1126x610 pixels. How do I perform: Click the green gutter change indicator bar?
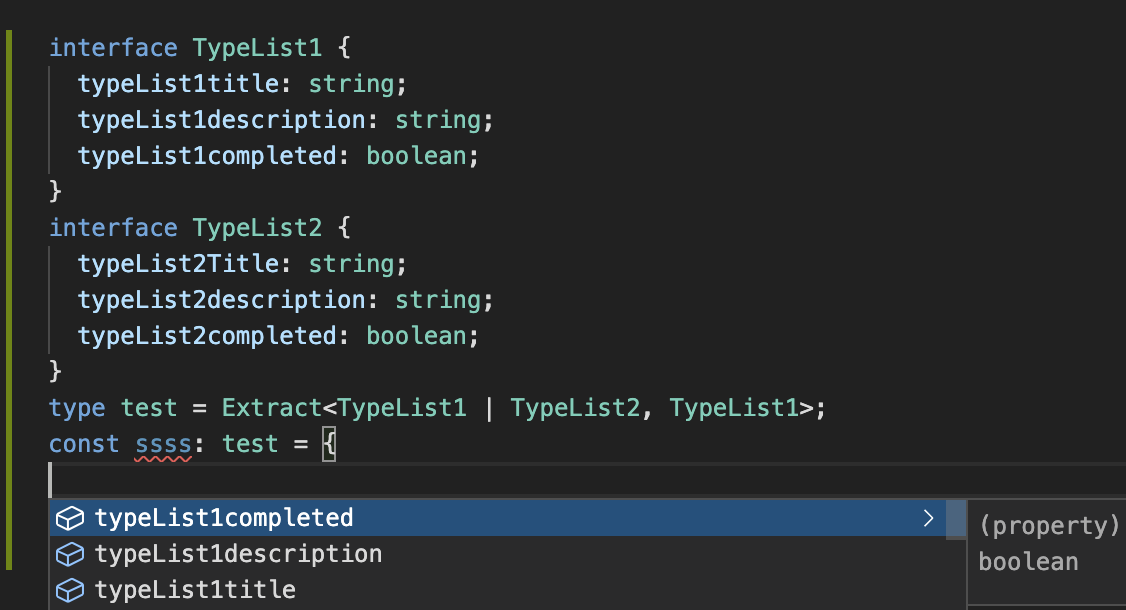(9, 300)
